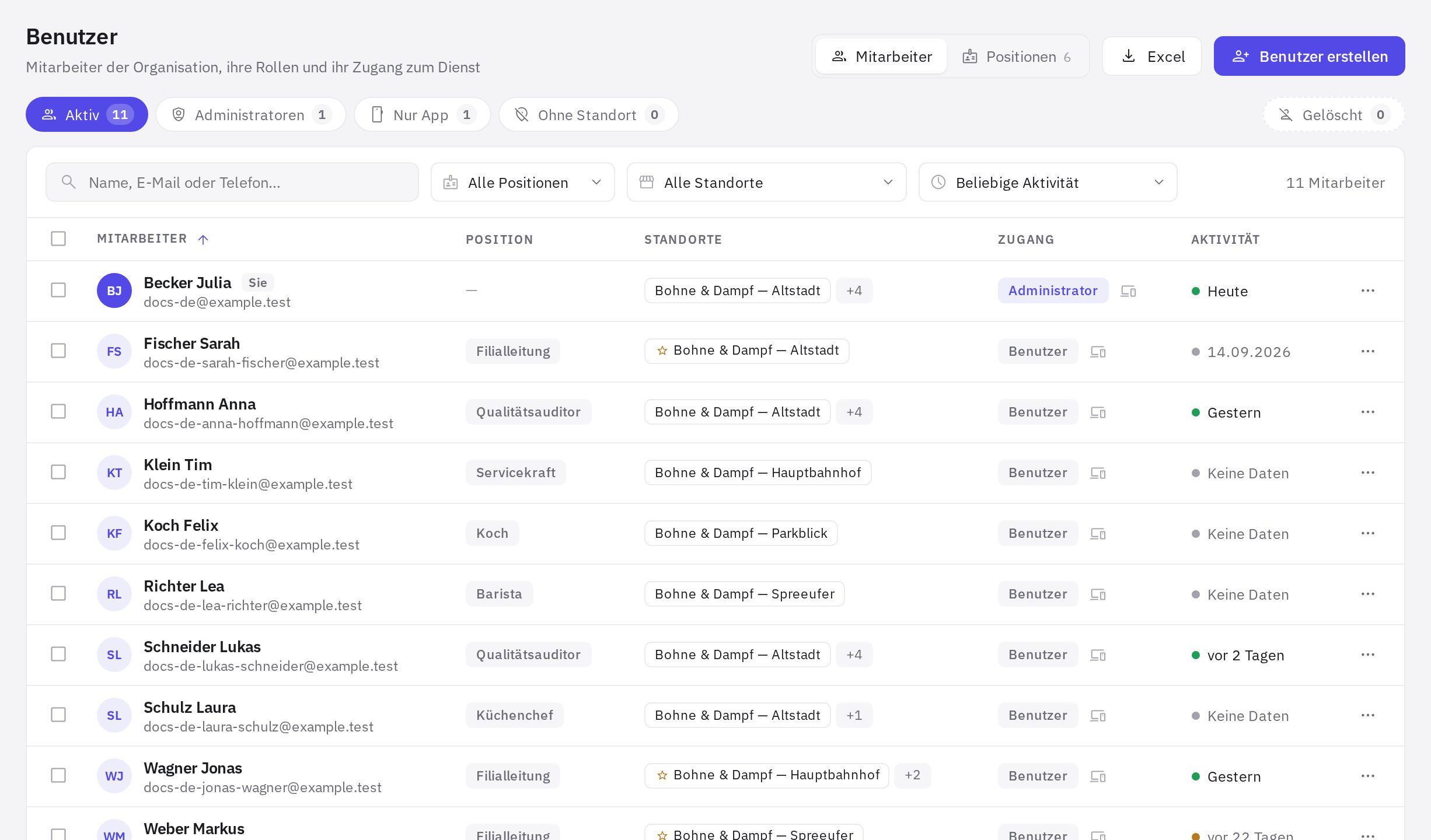Click the device icon in Koch Felix row
The image size is (1431, 840).
[1098, 534]
